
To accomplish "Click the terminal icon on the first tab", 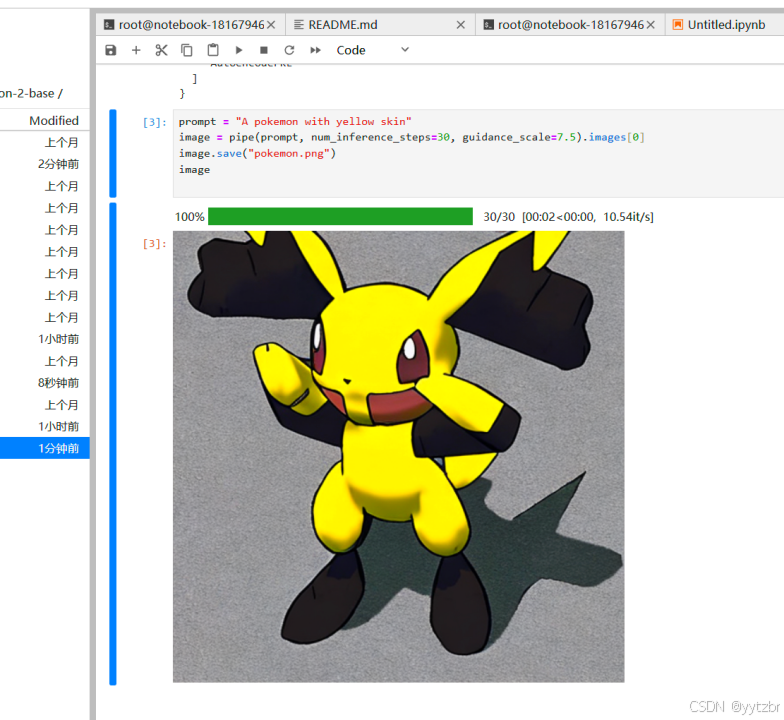I will 108,24.
